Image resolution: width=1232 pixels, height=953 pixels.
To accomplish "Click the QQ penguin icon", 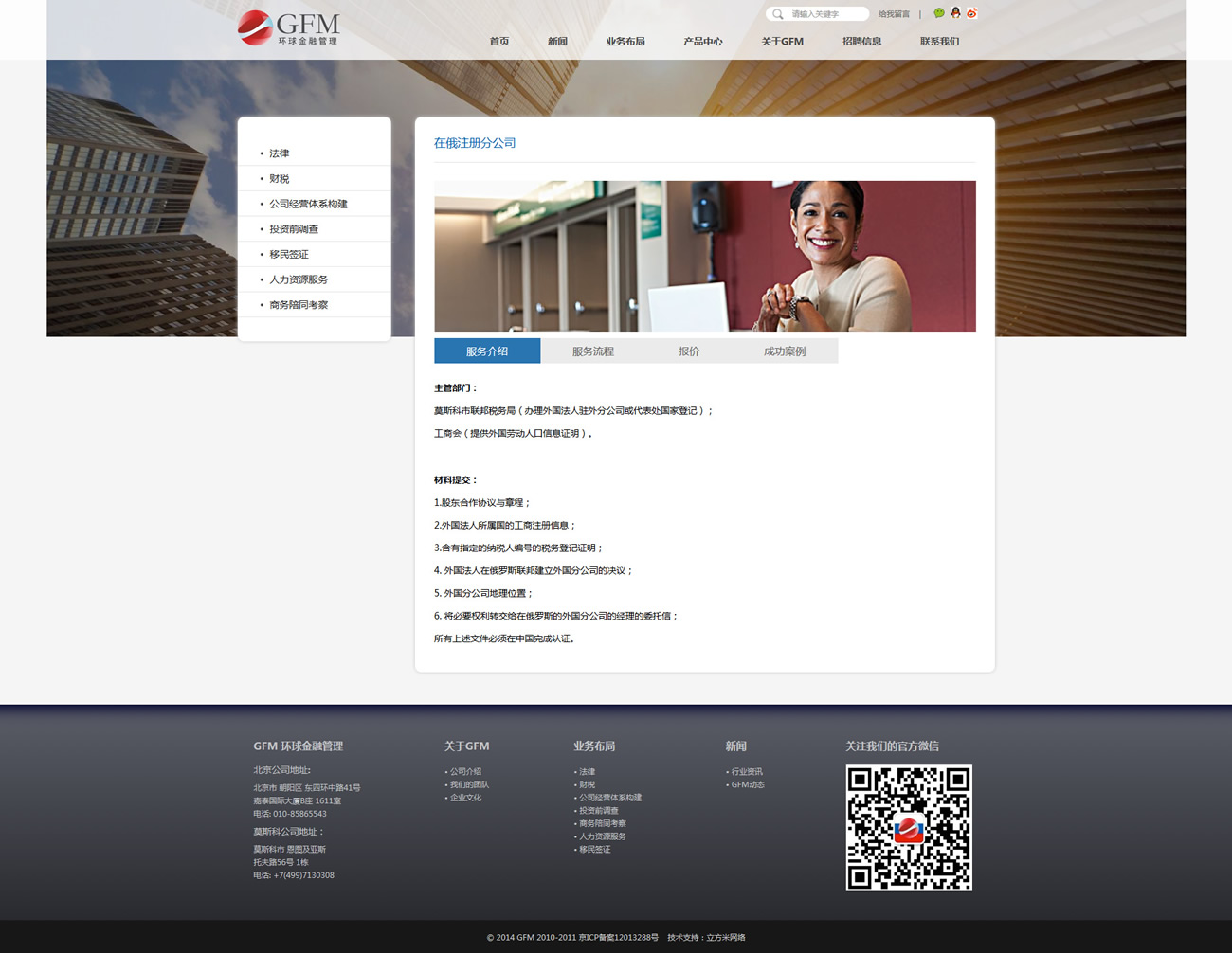I will (955, 13).
